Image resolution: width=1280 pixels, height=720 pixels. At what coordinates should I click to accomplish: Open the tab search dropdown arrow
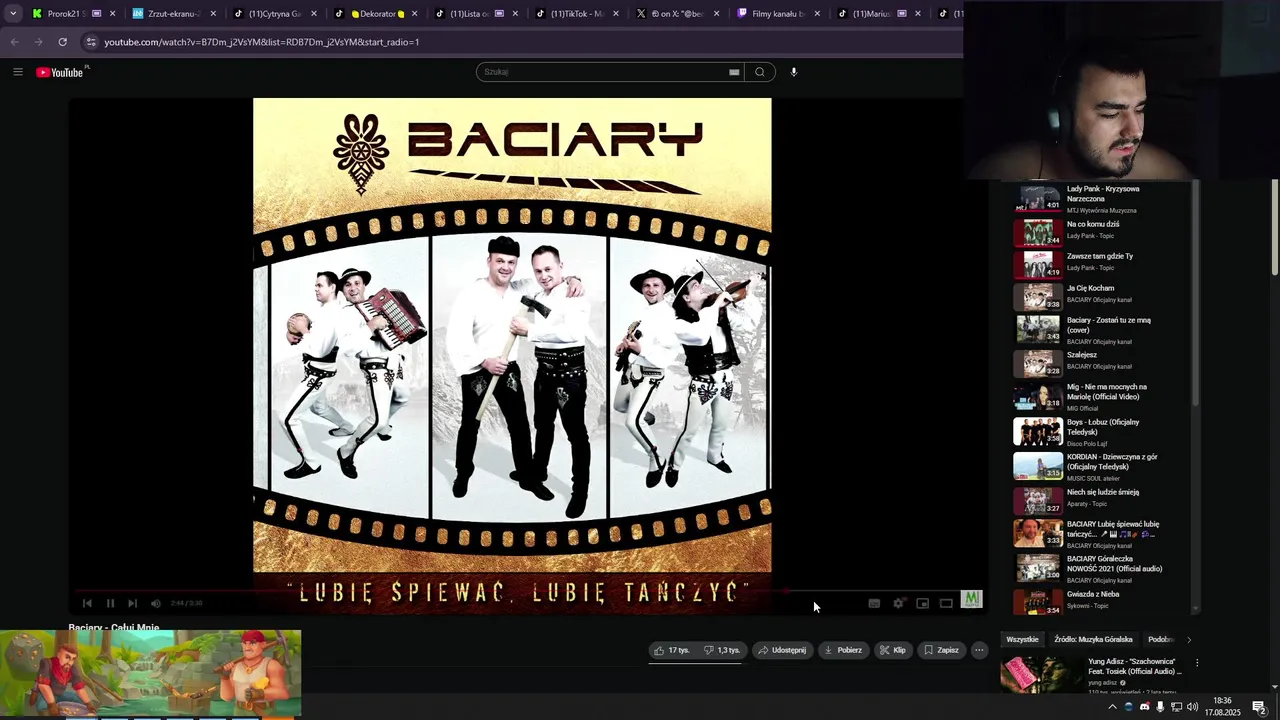click(x=13, y=14)
